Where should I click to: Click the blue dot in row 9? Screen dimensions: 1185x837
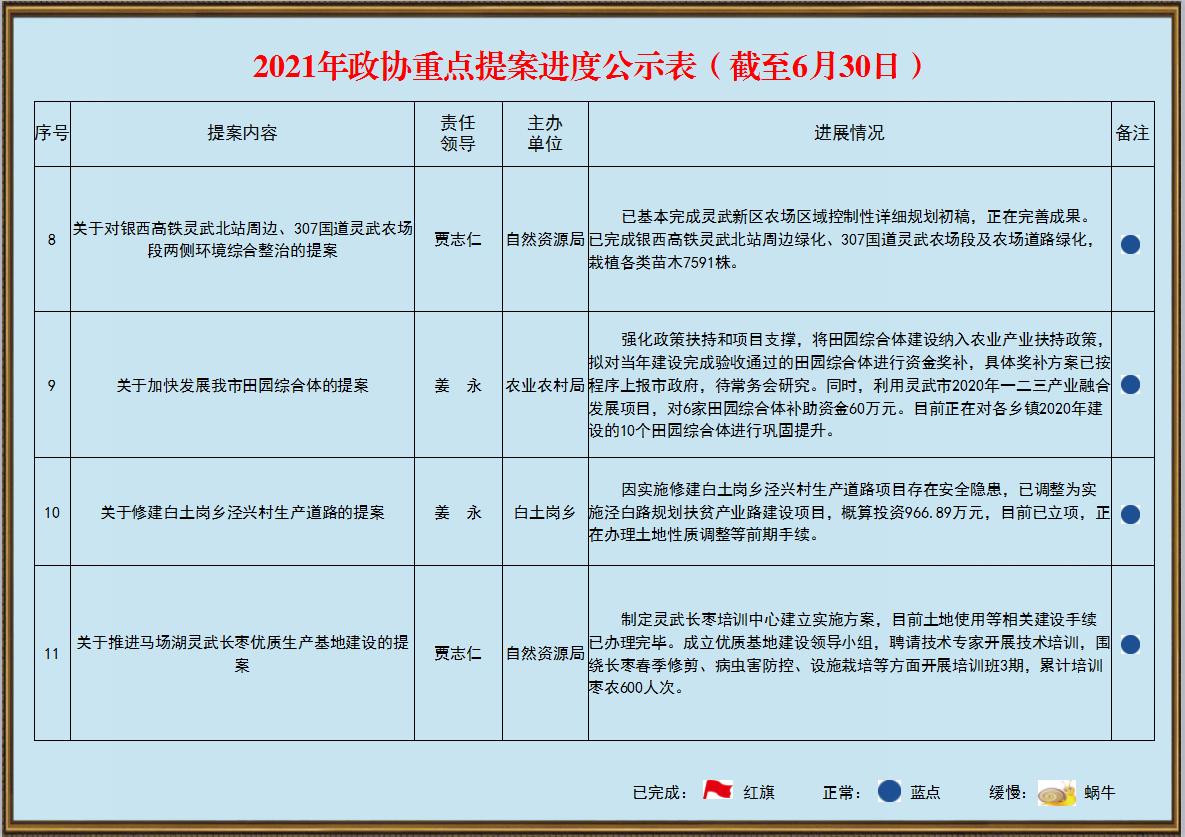pyautogui.click(x=1130, y=385)
